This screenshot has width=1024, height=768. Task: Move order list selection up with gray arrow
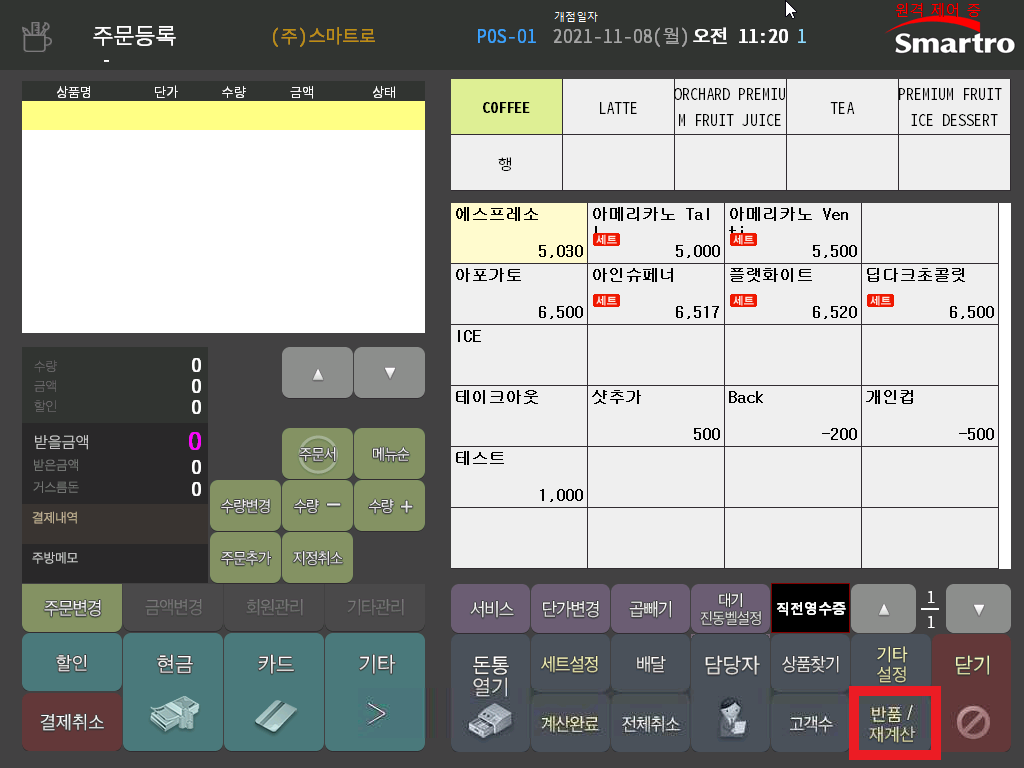(317, 373)
